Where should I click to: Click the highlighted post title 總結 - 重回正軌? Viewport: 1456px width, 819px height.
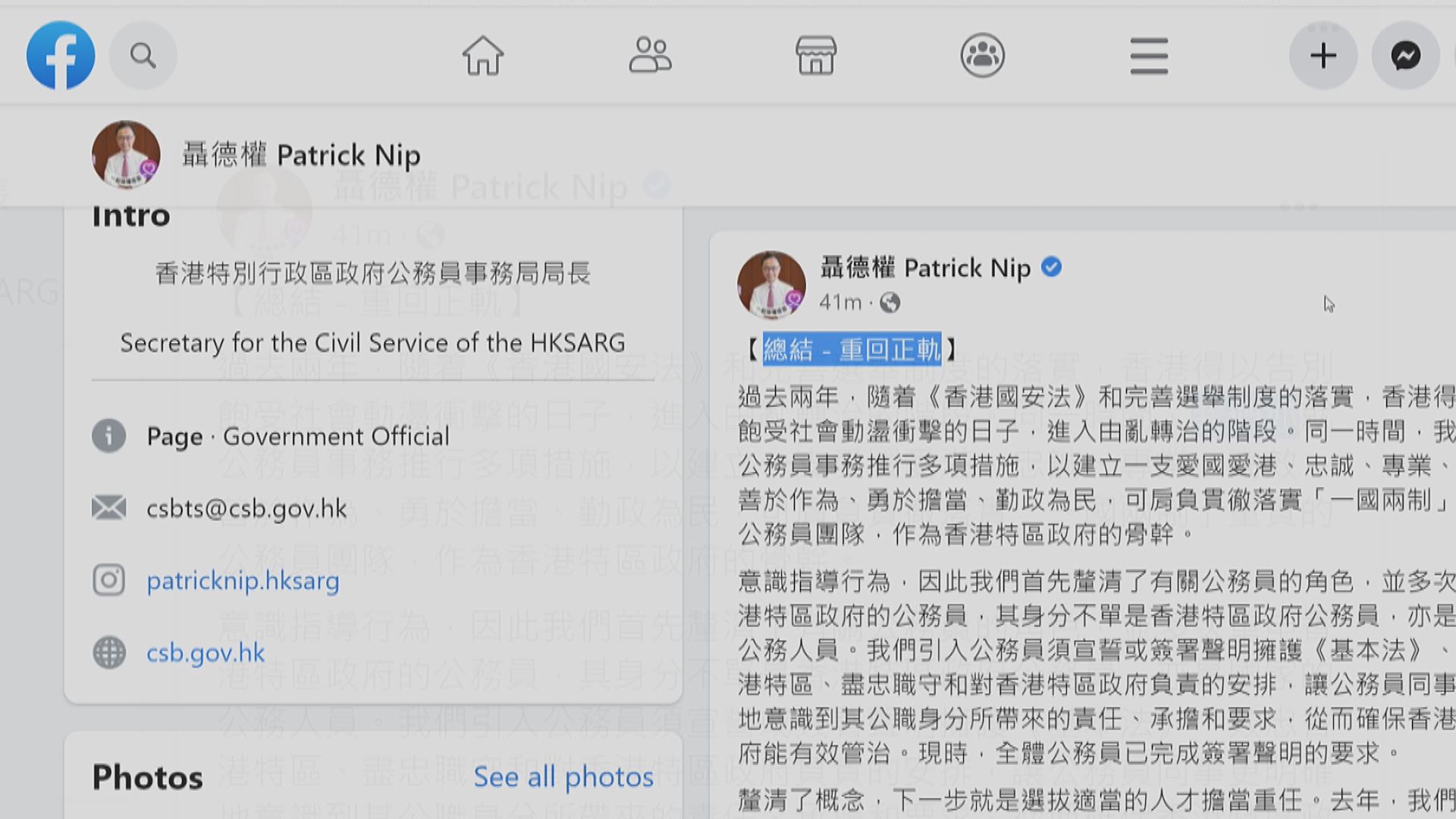click(852, 350)
